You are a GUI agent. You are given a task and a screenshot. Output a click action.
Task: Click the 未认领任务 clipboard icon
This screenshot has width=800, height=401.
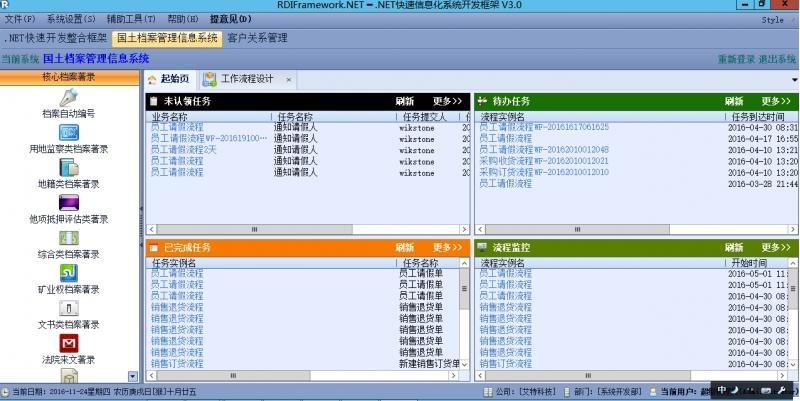[x=154, y=101]
